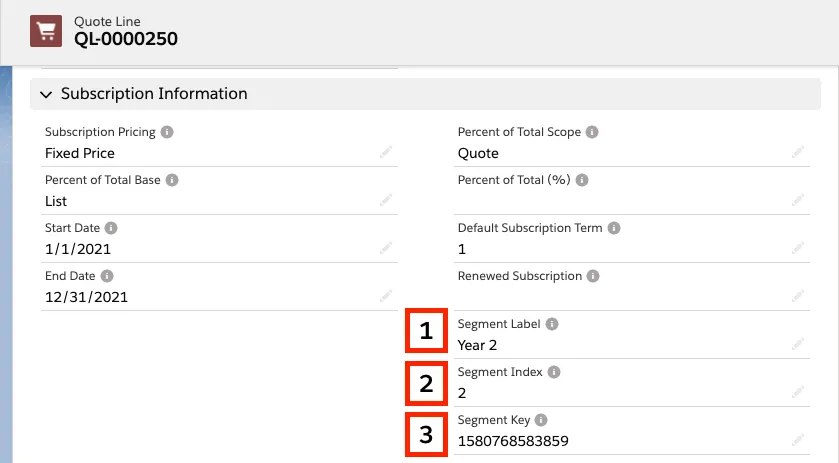Viewport: 839px width, 463px height.
Task: Show info tooltip for Percent of Total Scope
Action: point(592,132)
